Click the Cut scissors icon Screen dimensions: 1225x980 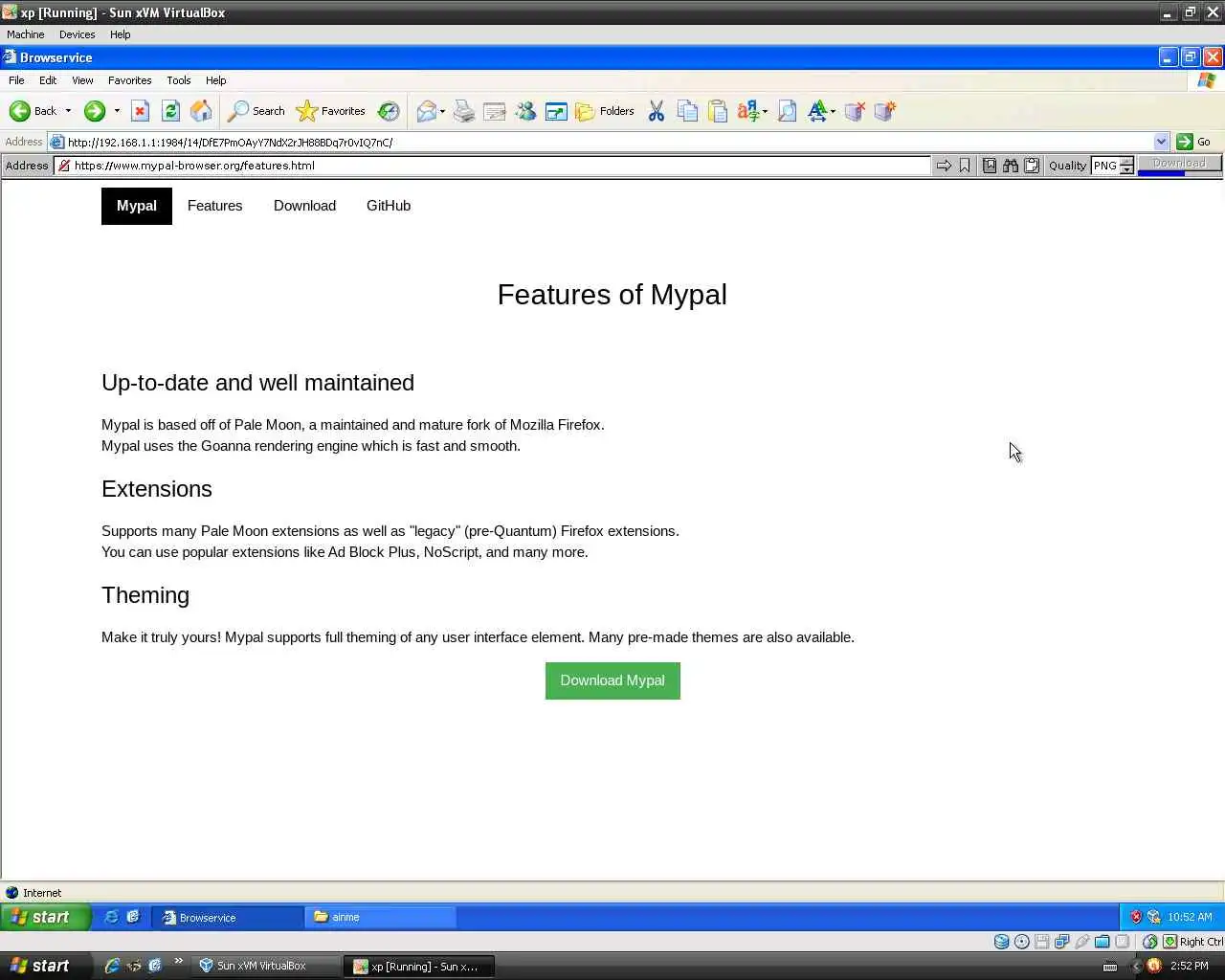657,111
